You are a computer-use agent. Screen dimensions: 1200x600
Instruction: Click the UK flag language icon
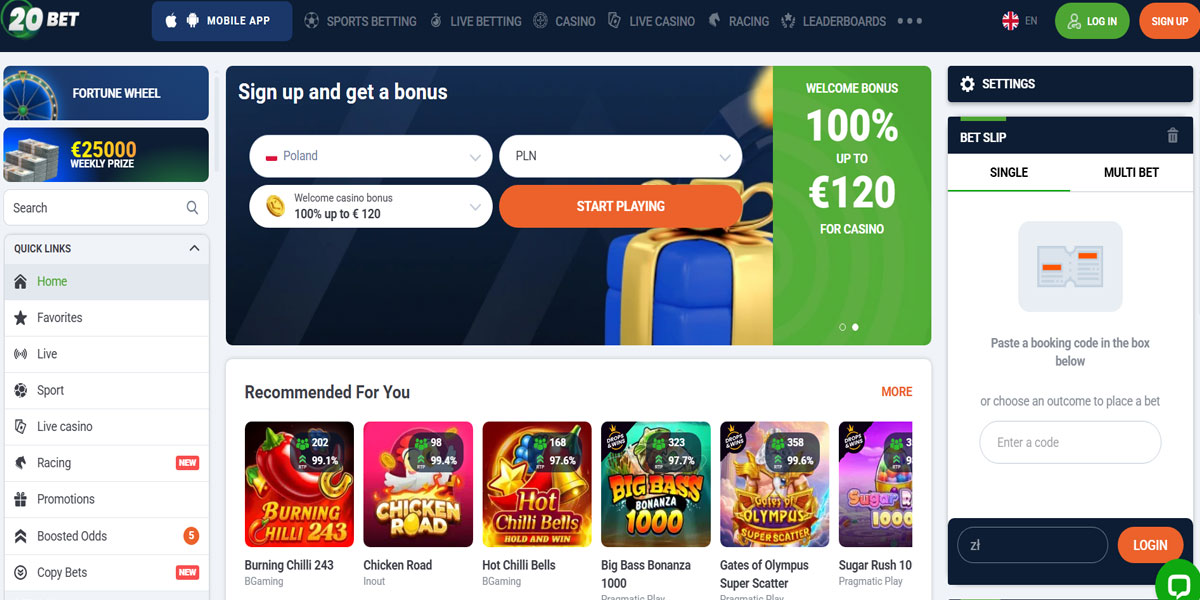point(1011,21)
